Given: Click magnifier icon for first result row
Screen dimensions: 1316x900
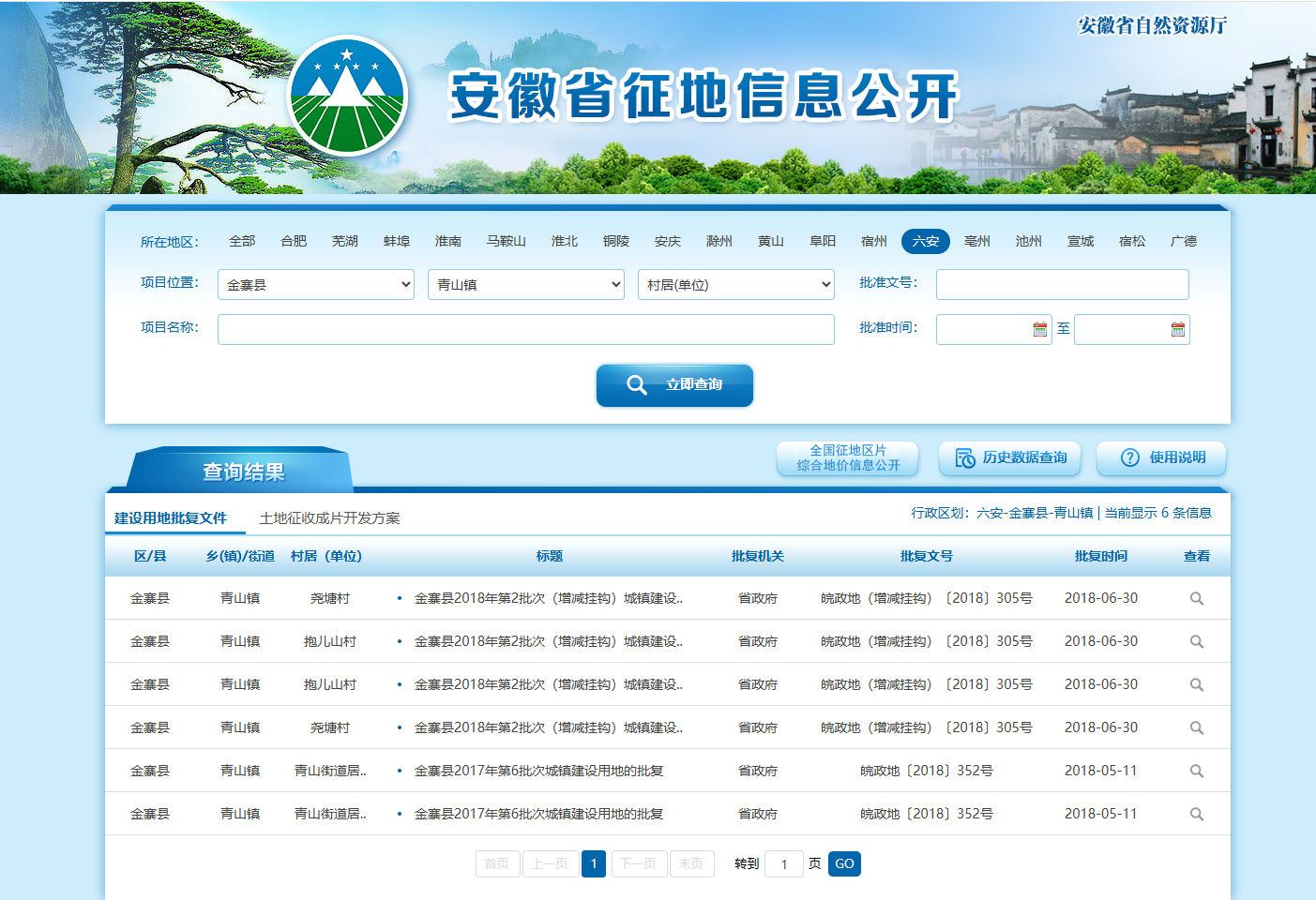Looking at the screenshot, I should (x=1196, y=598).
